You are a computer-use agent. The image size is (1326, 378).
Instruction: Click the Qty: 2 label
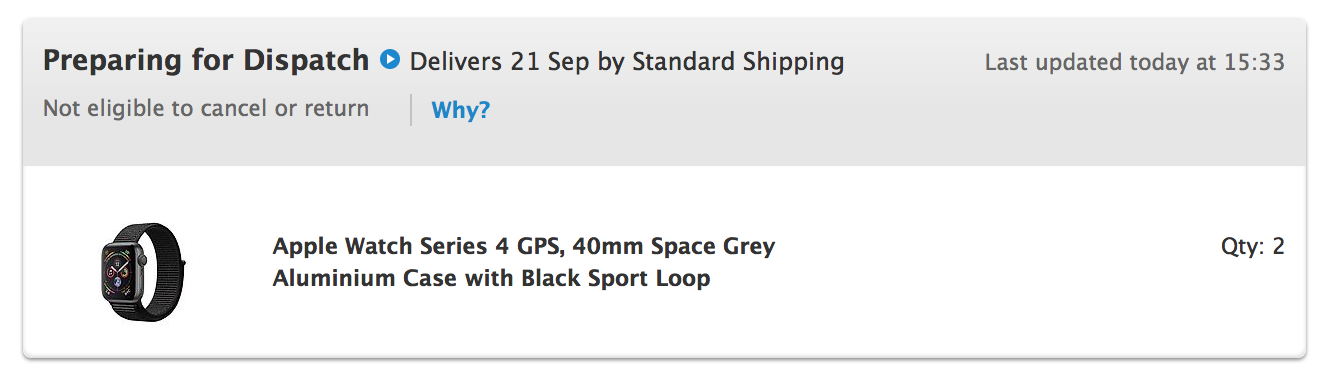click(1253, 246)
